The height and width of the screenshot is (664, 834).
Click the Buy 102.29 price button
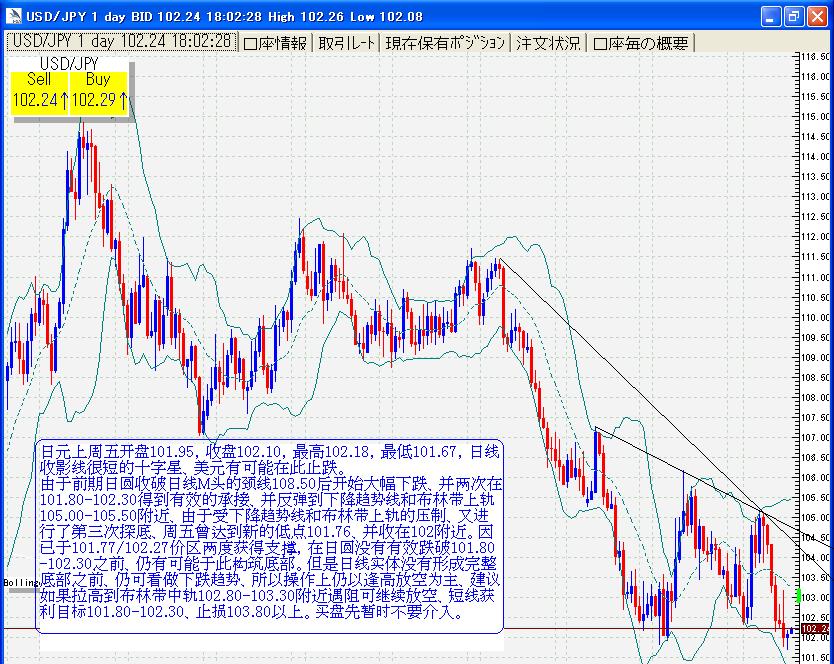99,91
